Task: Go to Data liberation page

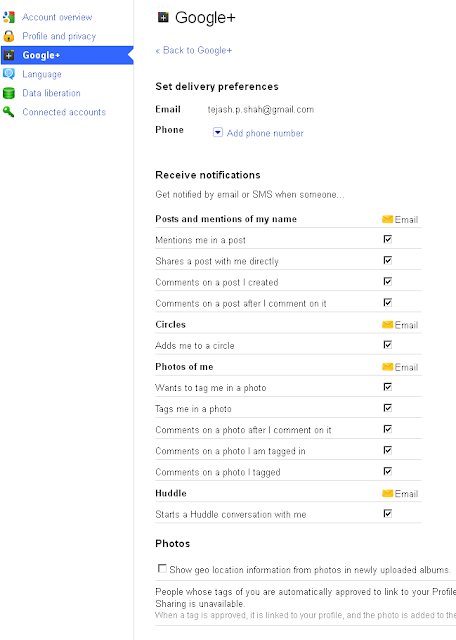Action: click(51, 93)
